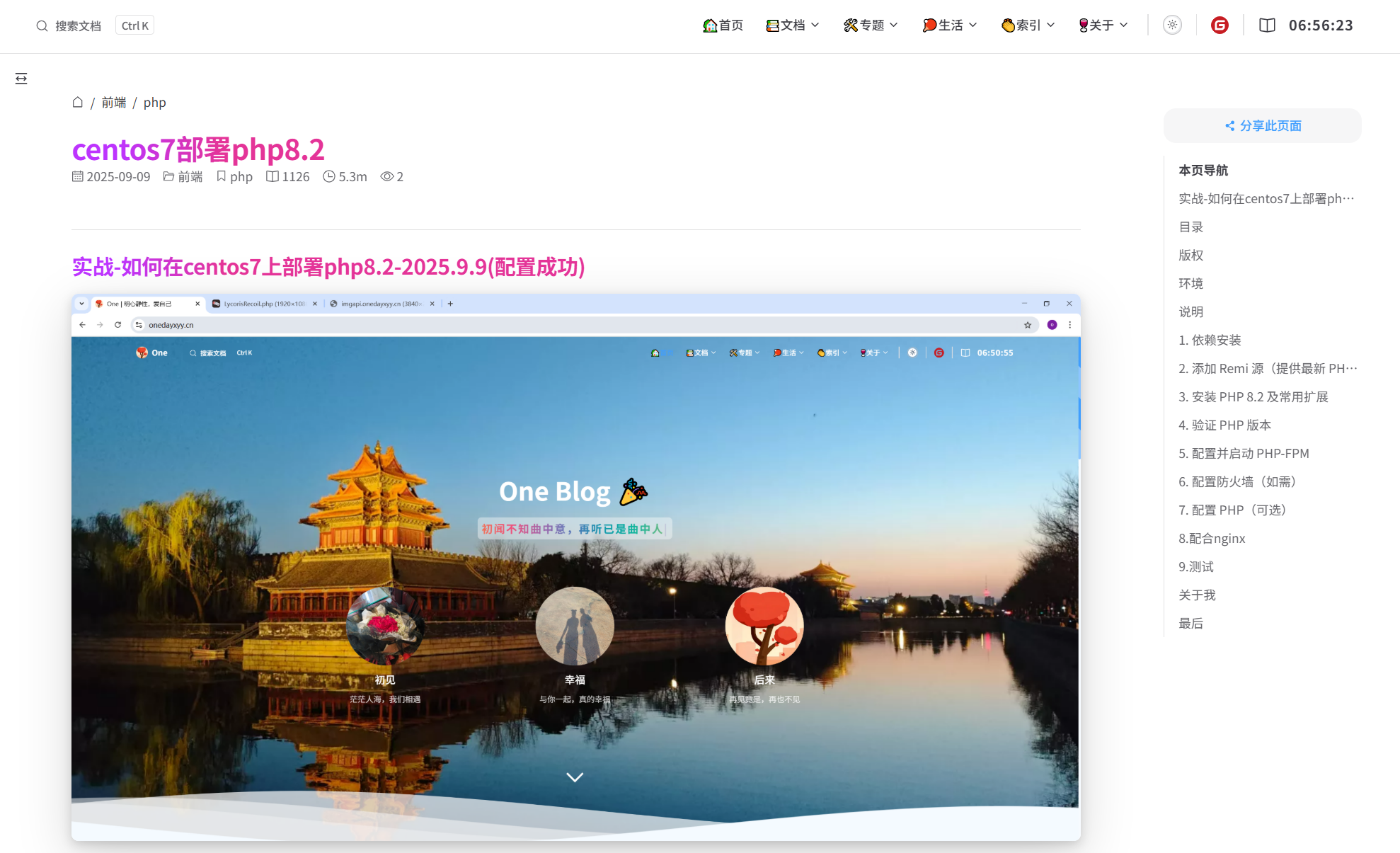
Task: Click the page views eye icon
Action: [387, 176]
